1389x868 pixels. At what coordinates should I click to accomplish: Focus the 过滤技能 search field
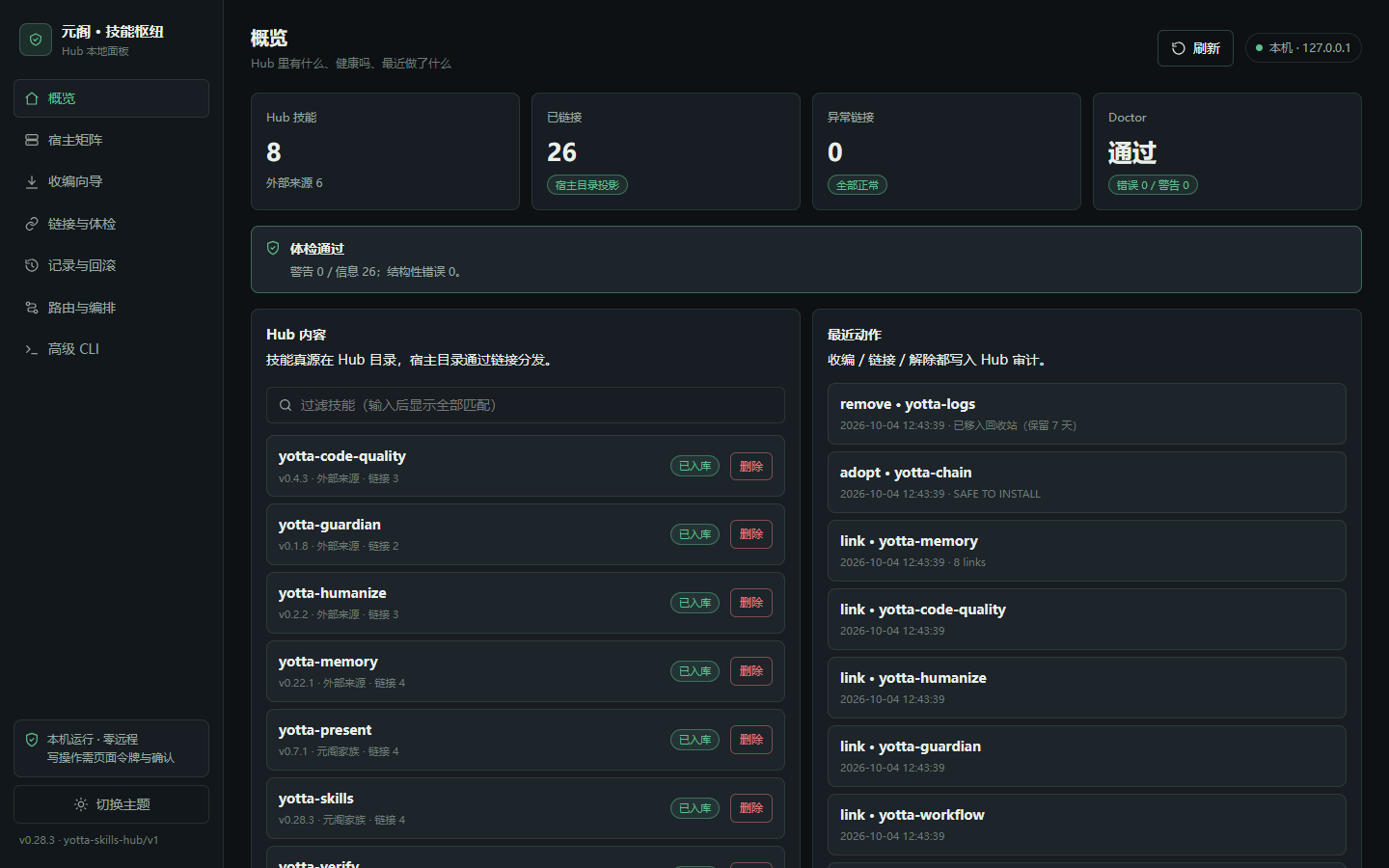point(526,405)
